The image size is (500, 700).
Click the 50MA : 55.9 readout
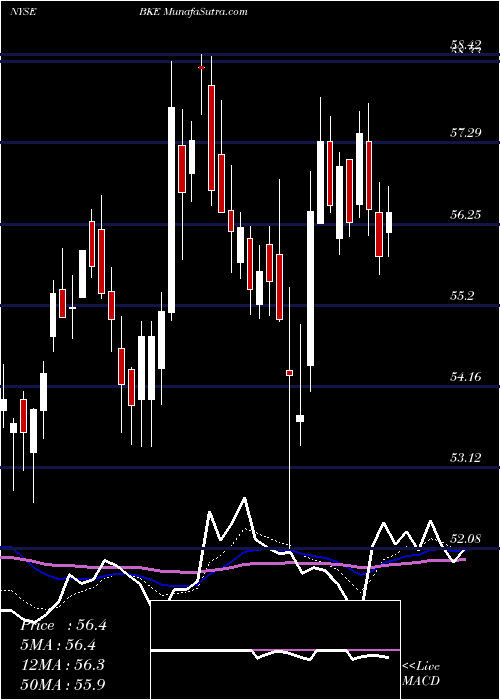(x=62, y=684)
